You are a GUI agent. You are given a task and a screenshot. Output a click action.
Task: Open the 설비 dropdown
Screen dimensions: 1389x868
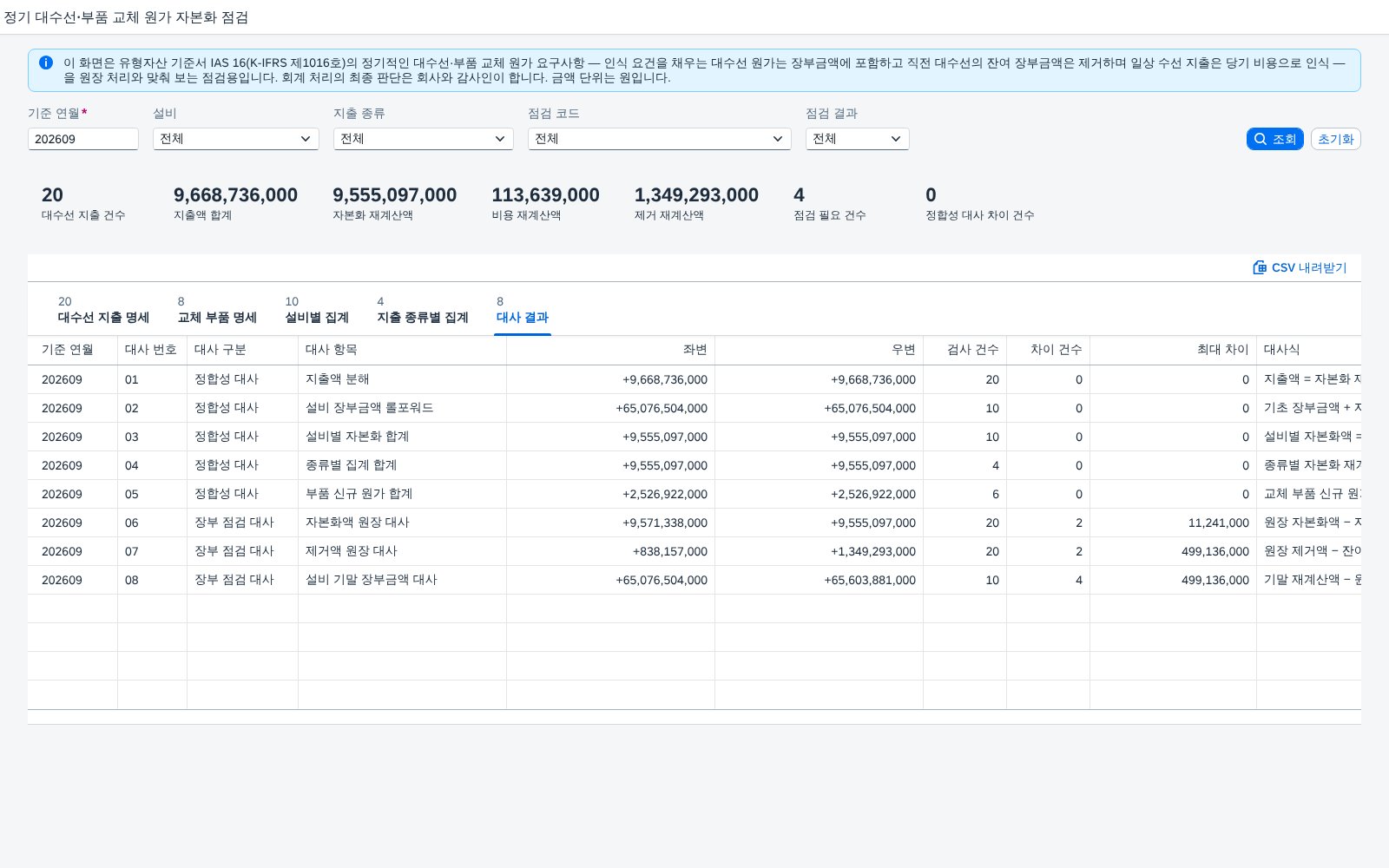pos(236,139)
